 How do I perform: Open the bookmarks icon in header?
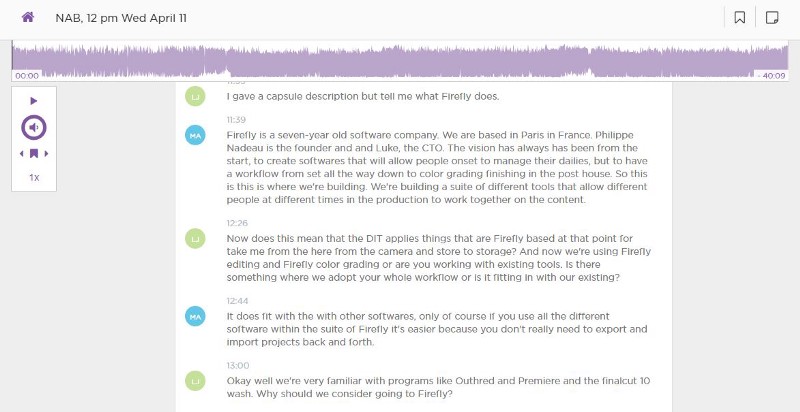pos(739,18)
